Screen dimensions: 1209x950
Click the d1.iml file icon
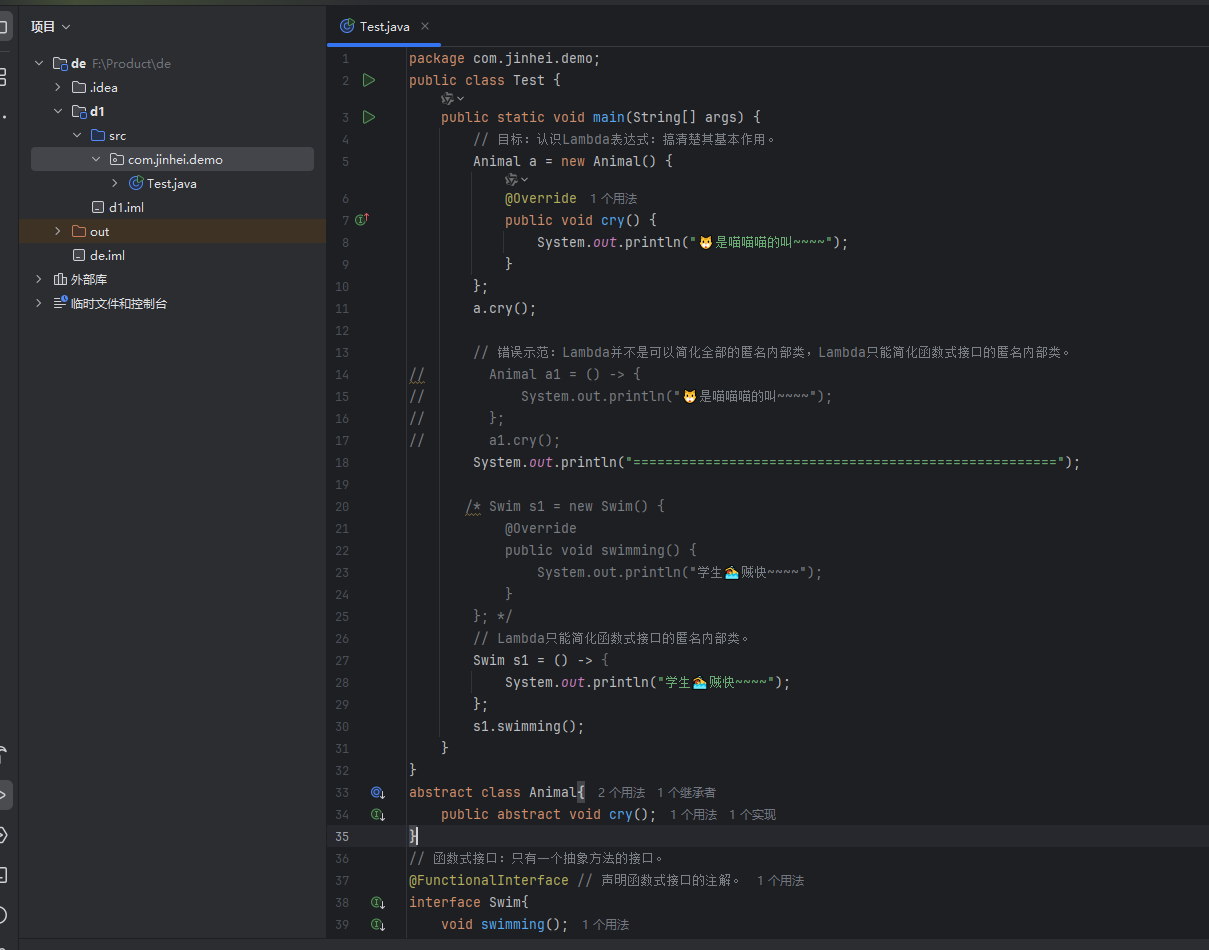tap(98, 207)
